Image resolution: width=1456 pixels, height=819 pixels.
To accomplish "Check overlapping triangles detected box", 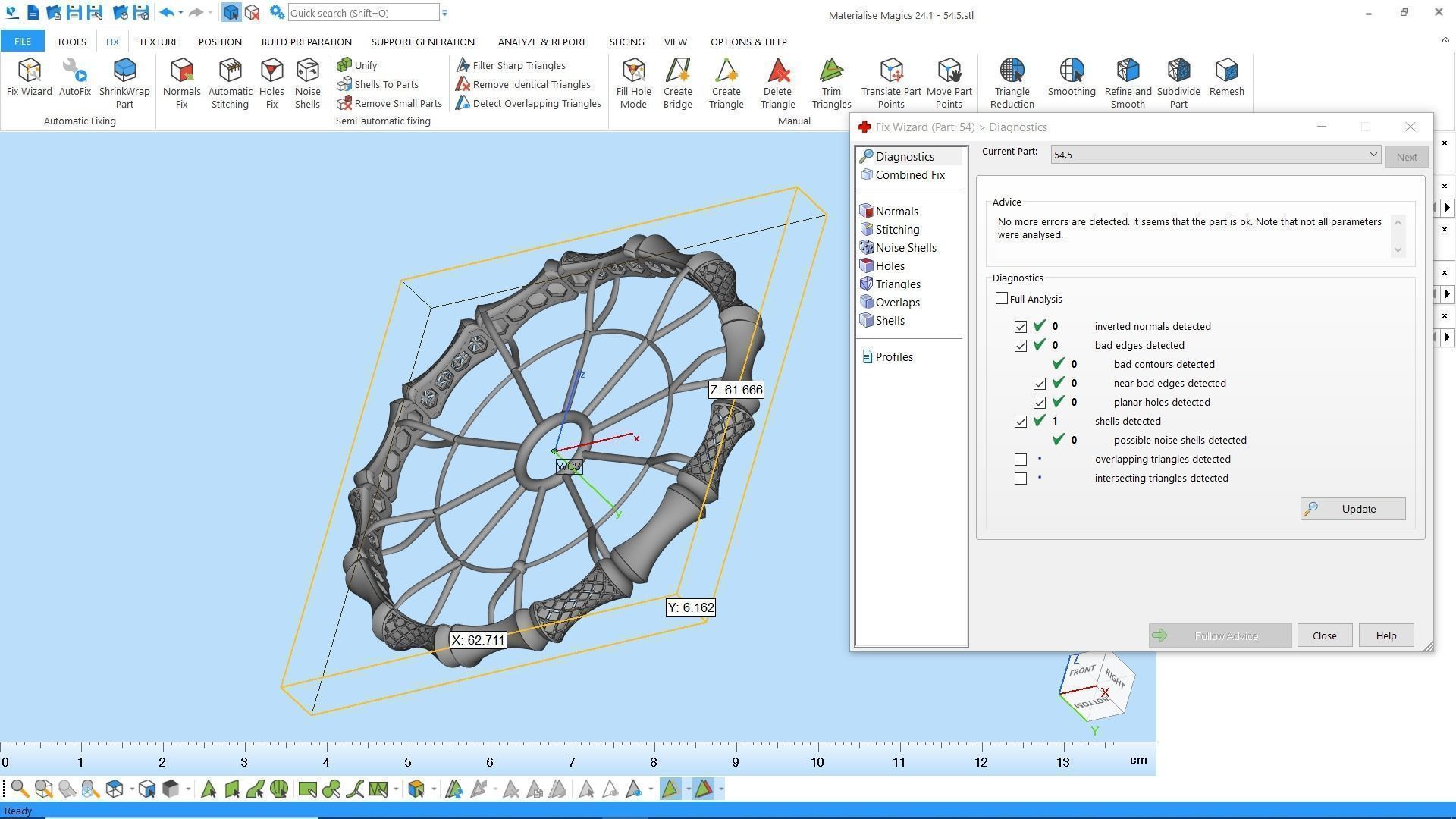I will point(1021,460).
